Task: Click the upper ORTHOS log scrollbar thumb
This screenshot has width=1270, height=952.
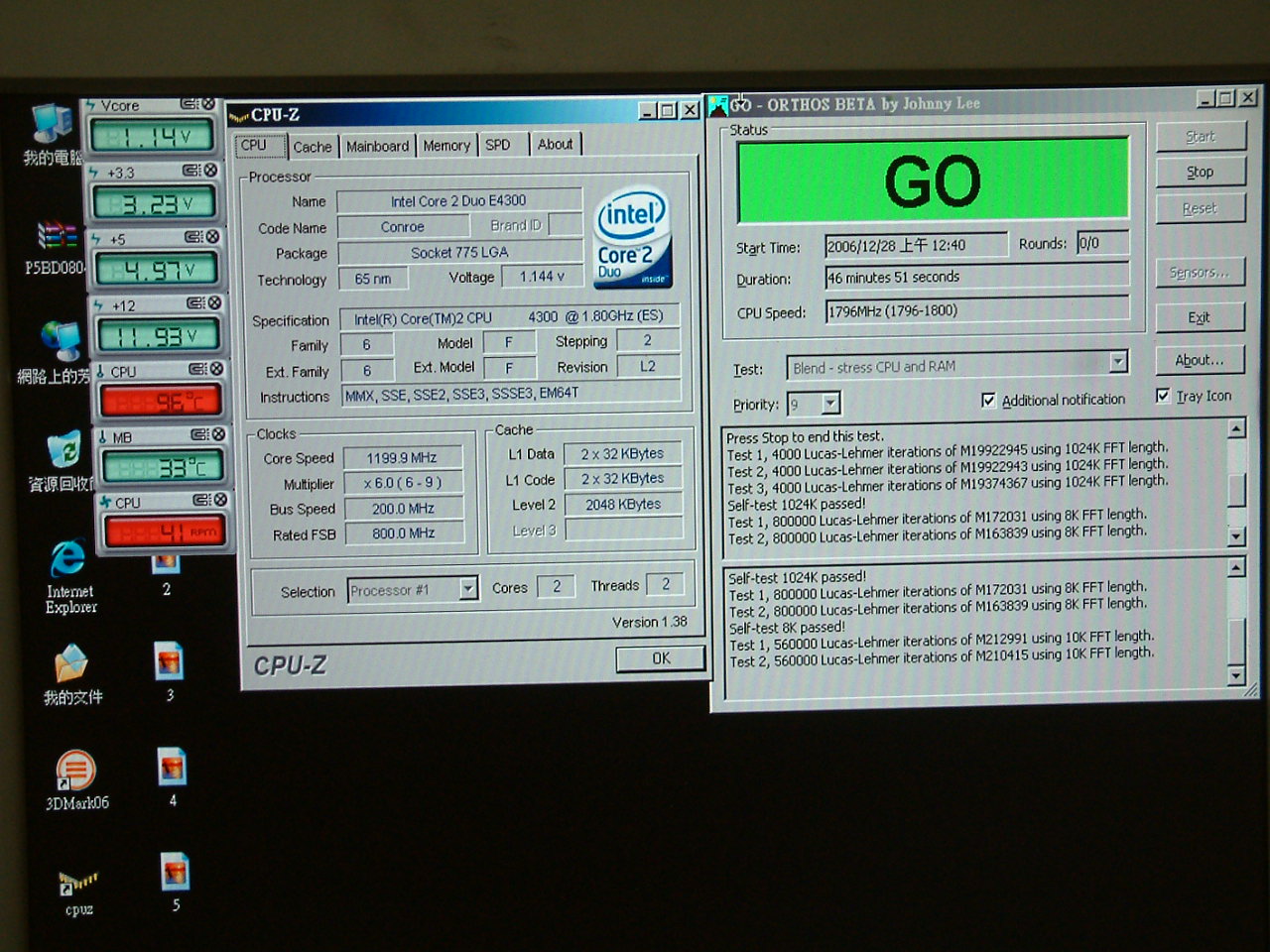Action: (x=1236, y=490)
